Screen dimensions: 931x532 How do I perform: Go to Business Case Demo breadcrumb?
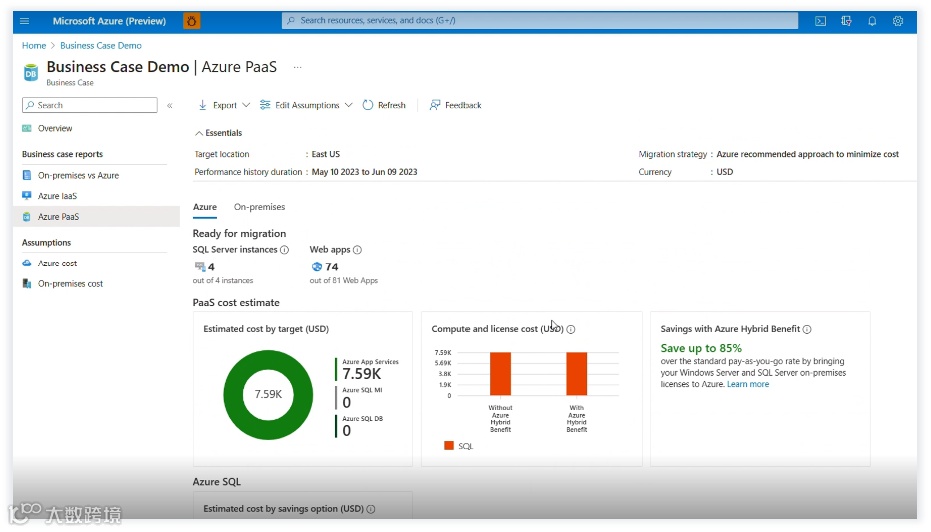[x=101, y=46]
